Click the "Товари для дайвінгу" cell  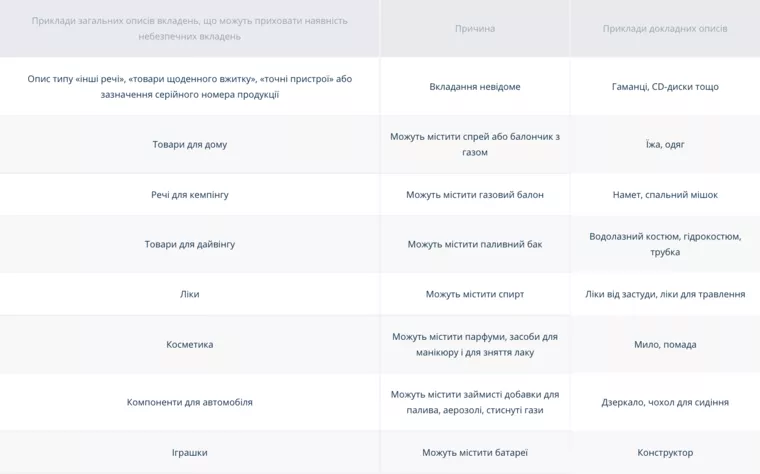click(x=190, y=244)
